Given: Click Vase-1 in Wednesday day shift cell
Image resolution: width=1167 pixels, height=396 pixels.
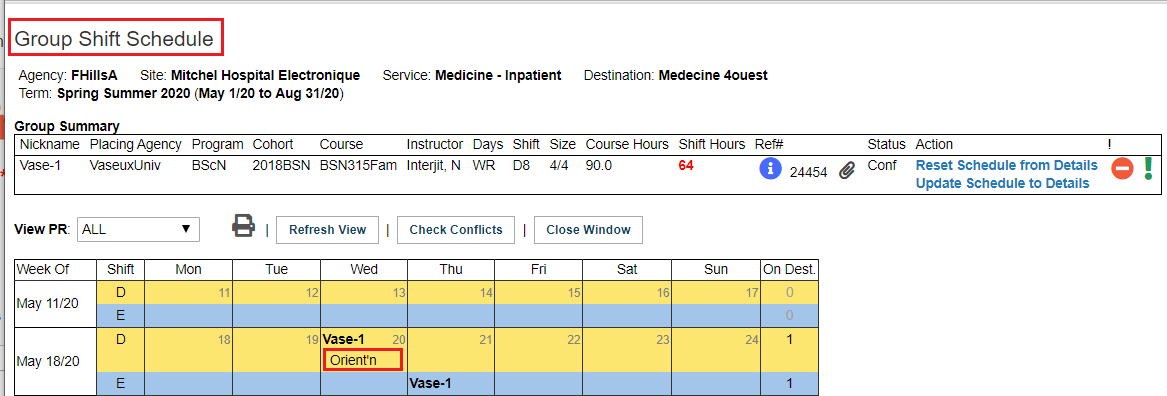Looking at the screenshot, I should [x=343, y=339].
